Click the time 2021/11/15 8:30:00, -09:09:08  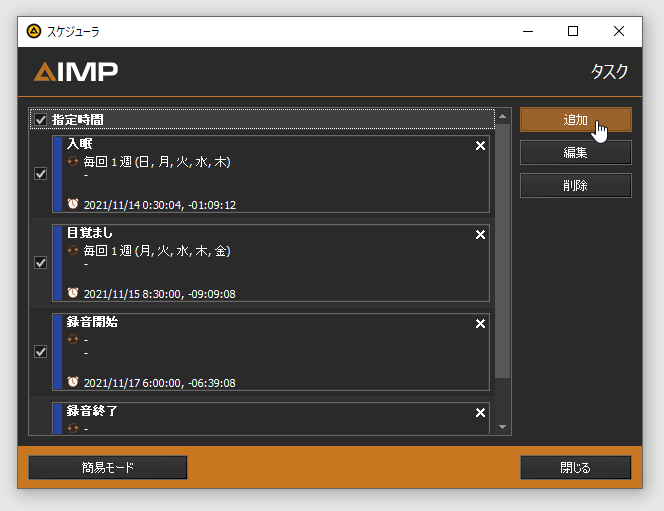160,294
